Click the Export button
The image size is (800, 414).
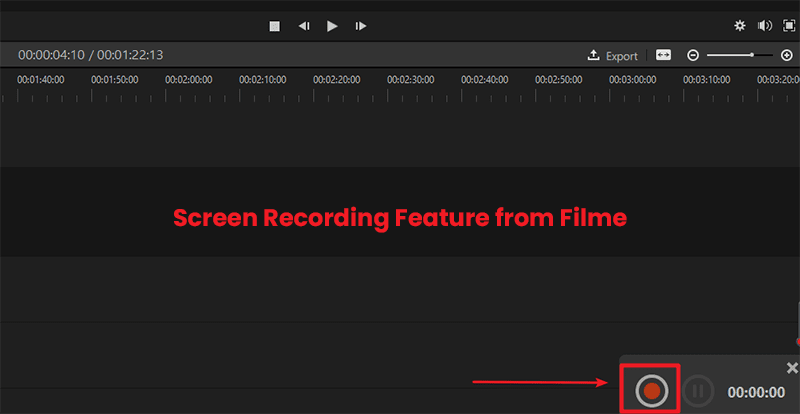click(613, 56)
